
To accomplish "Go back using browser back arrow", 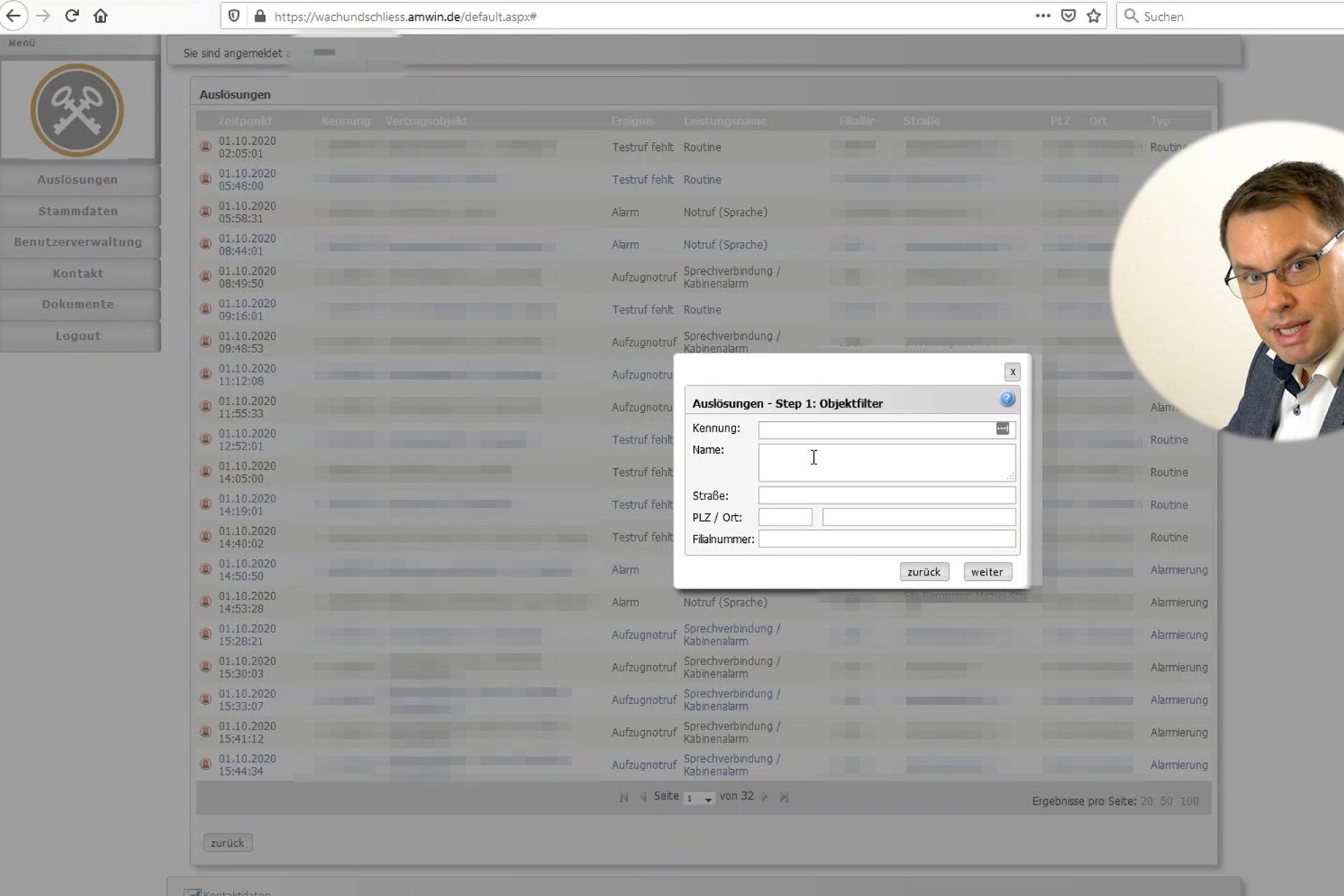I will pos(13,16).
